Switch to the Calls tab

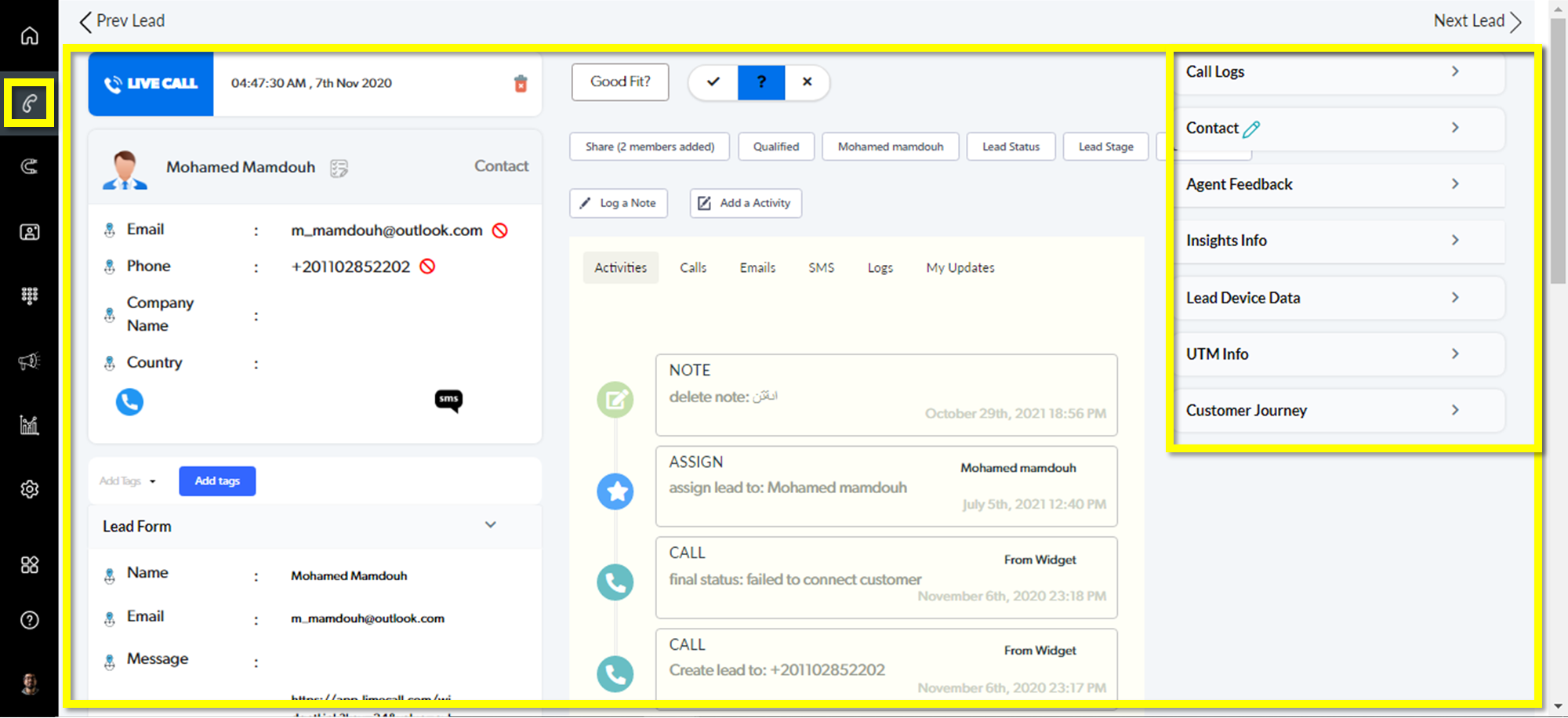(x=692, y=268)
